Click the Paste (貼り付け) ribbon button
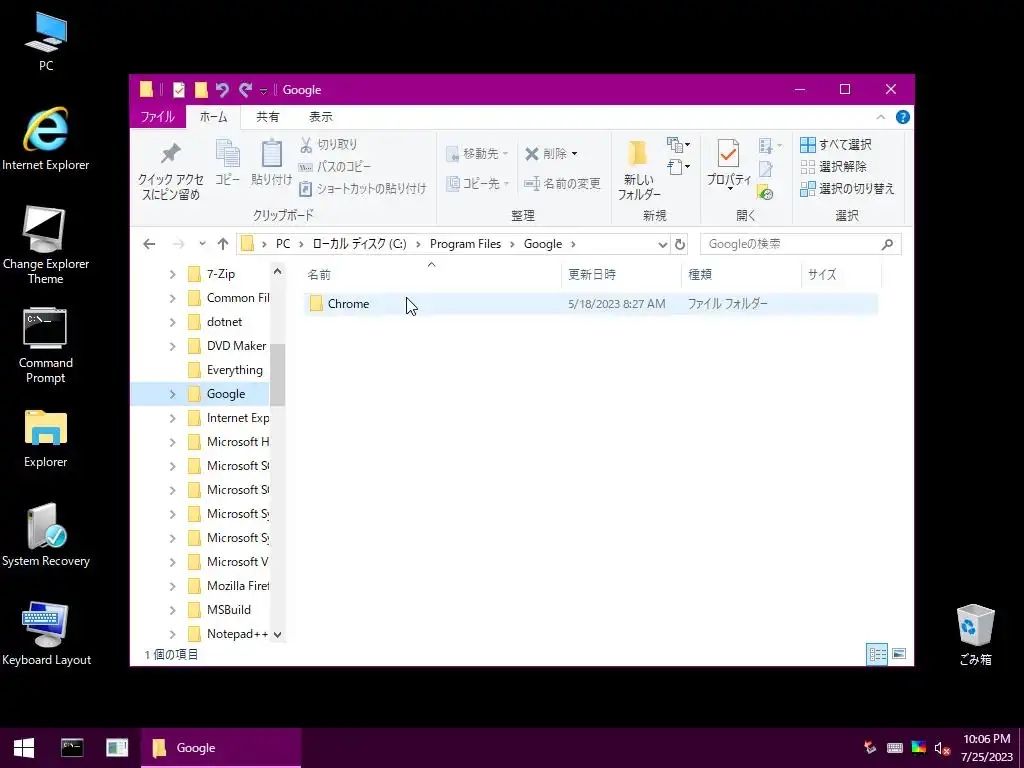Screen dimensions: 1024x768 pos(271,163)
